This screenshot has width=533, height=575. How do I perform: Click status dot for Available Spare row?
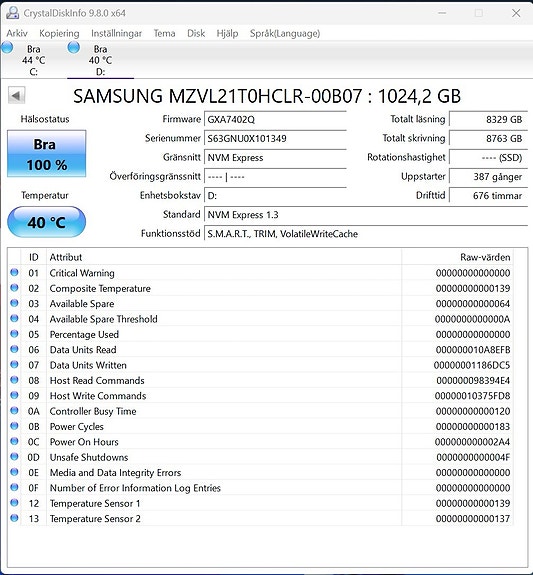tap(14, 303)
